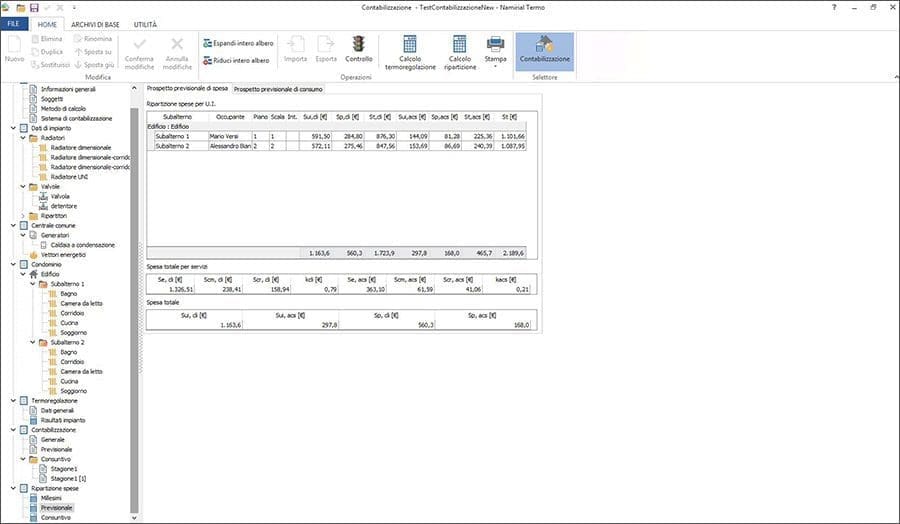Viewport: 900px width, 524px height.
Task: Select Vettori energetici in the tree
Action: tap(64, 255)
